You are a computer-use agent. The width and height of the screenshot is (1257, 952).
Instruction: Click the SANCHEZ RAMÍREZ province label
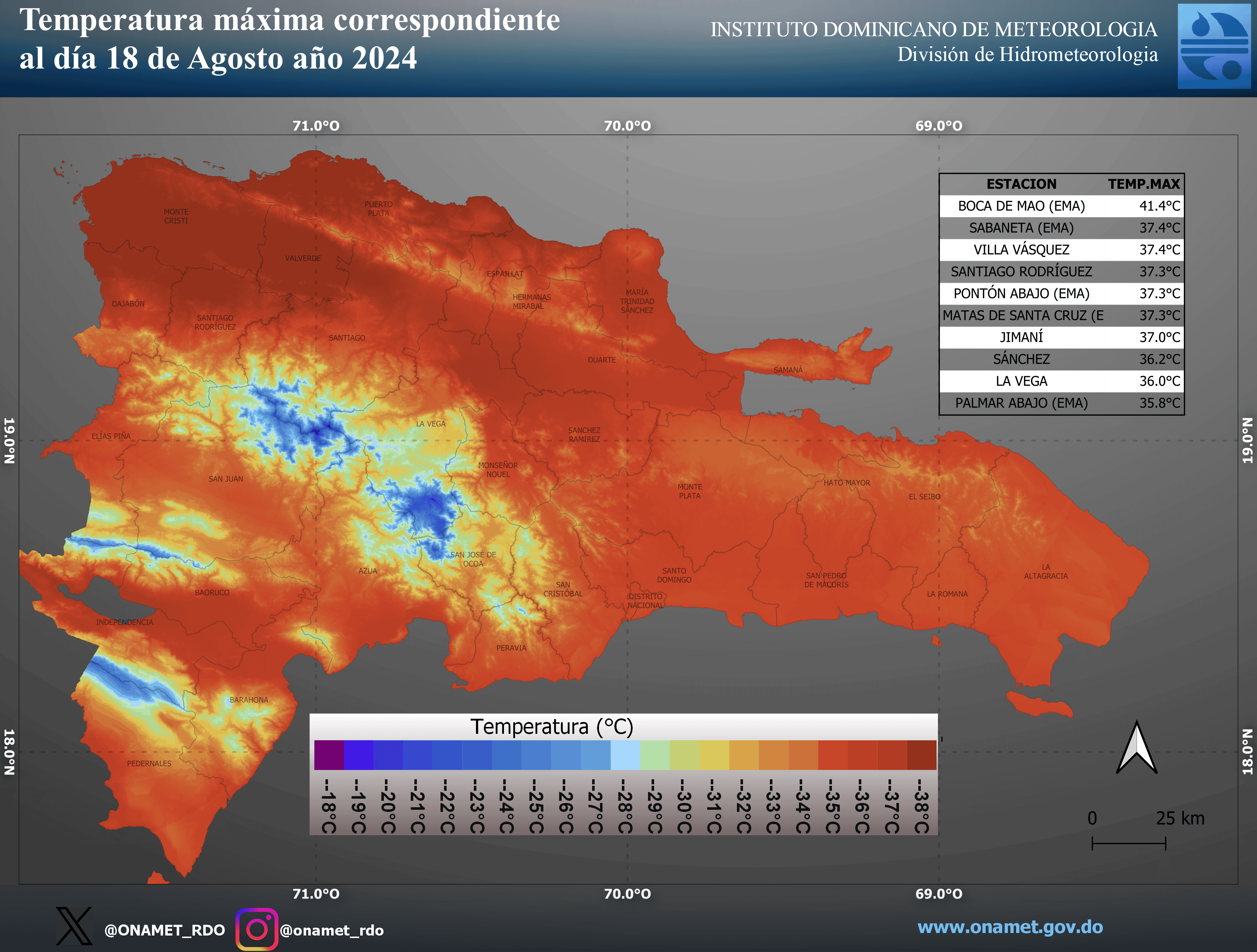click(x=584, y=435)
